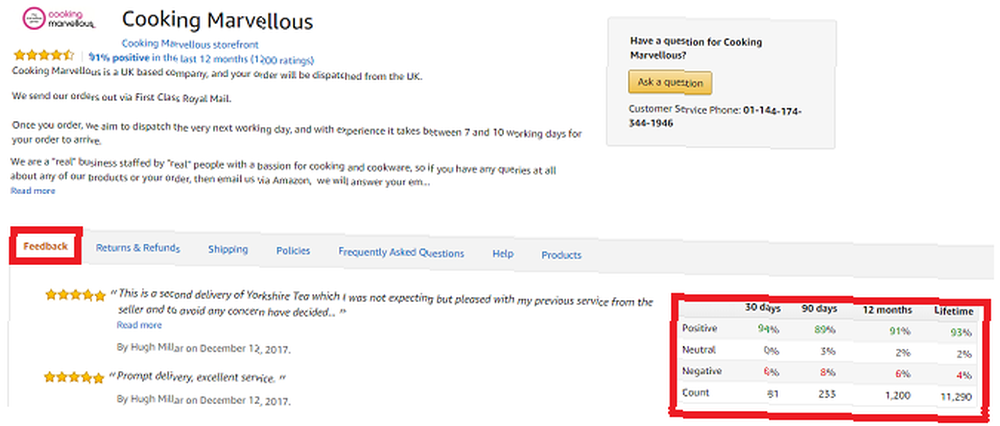1000x426 pixels.
Task: Select the Feedback tab
Action: 45,246
